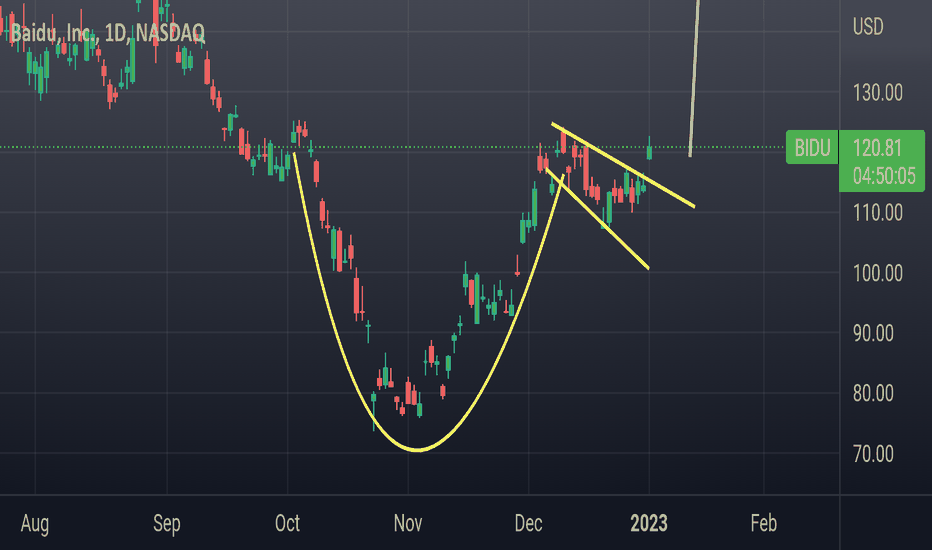This screenshot has width=932, height=550.
Task: Click the 80.00 price axis label
Action: 873,393
